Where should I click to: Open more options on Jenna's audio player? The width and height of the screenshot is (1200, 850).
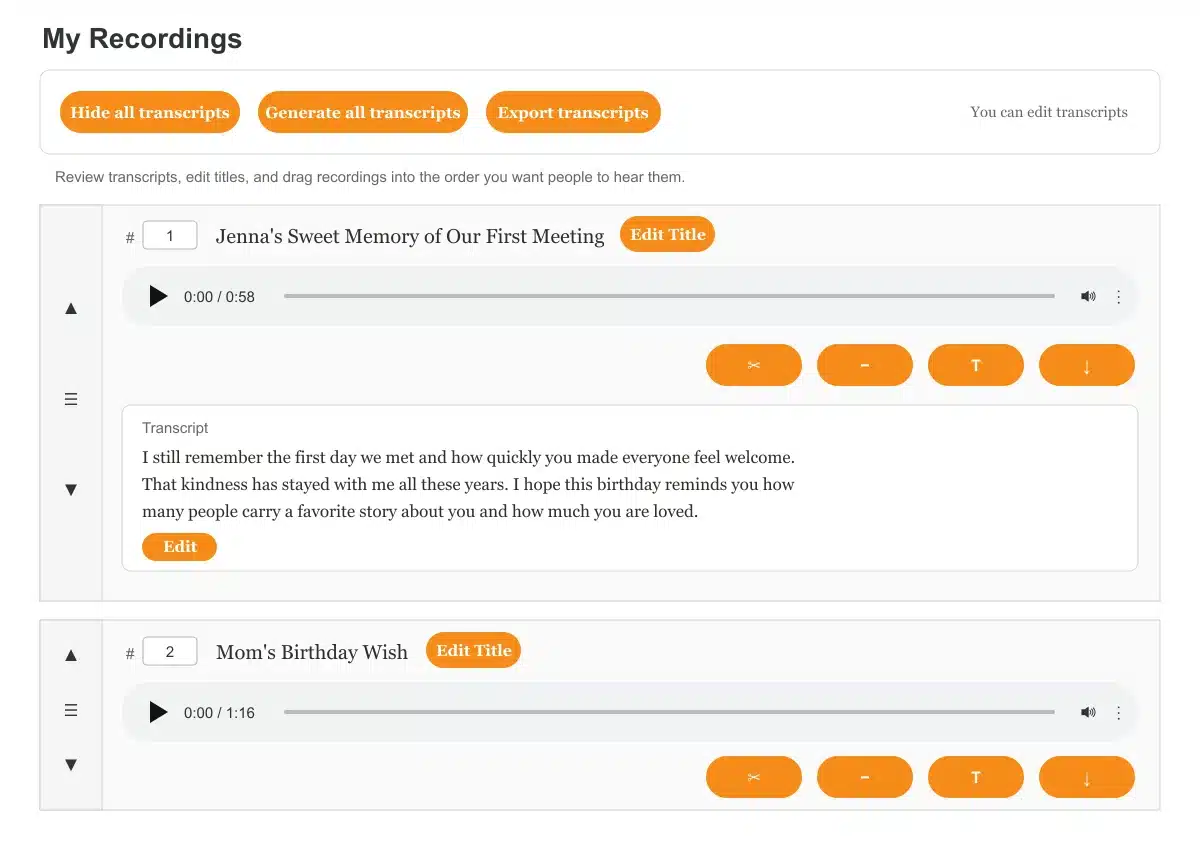coord(1119,296)
